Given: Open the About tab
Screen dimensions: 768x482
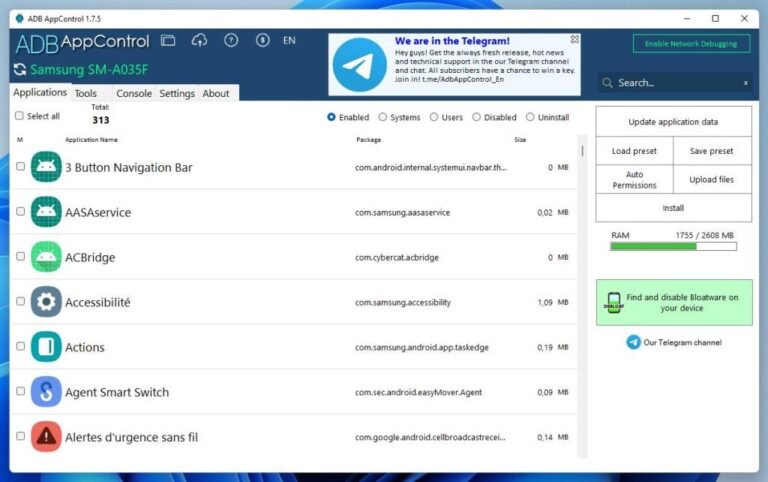Looking at the screenshot, I should (x=216, y=93).
